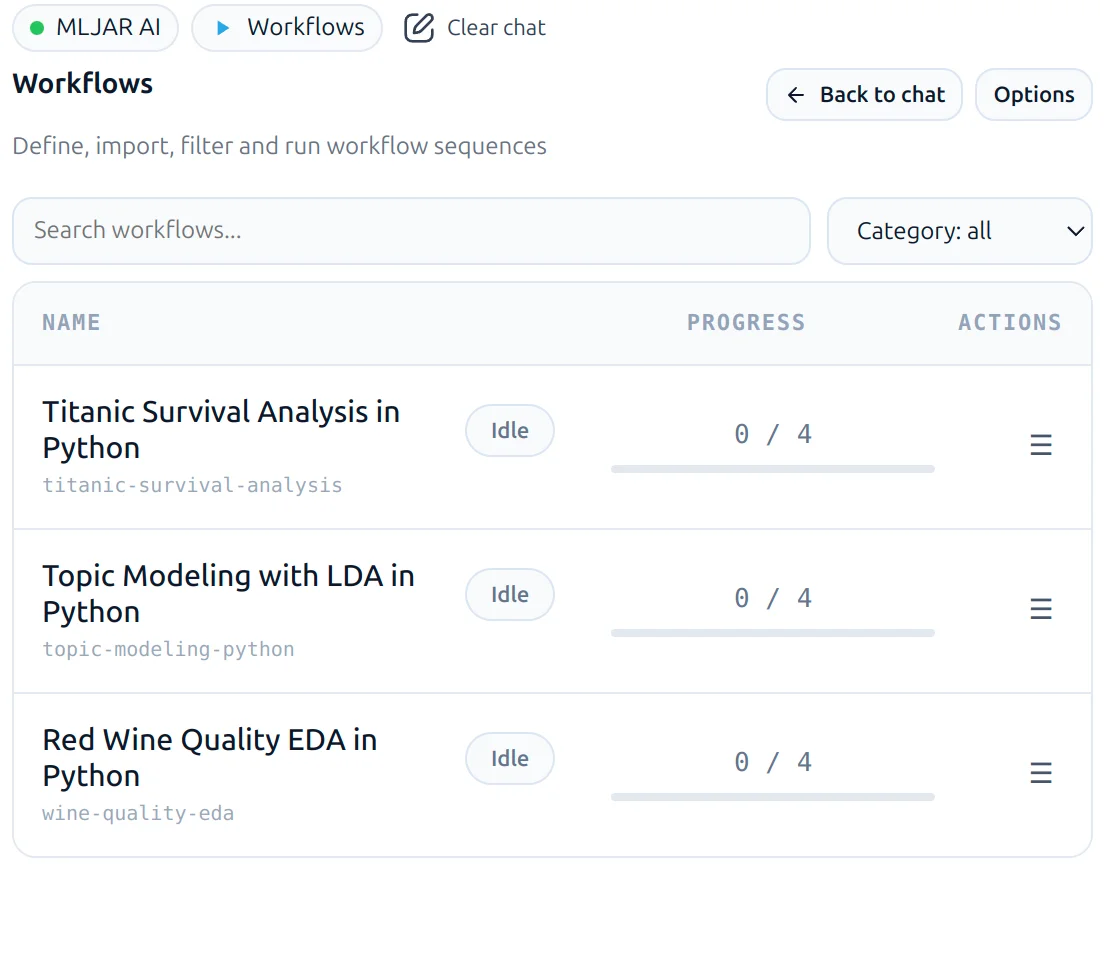The width and height of the screenshot is (1106, 963).
Task: Open the Category: all dropdown
Action: (x=959, y=231)
